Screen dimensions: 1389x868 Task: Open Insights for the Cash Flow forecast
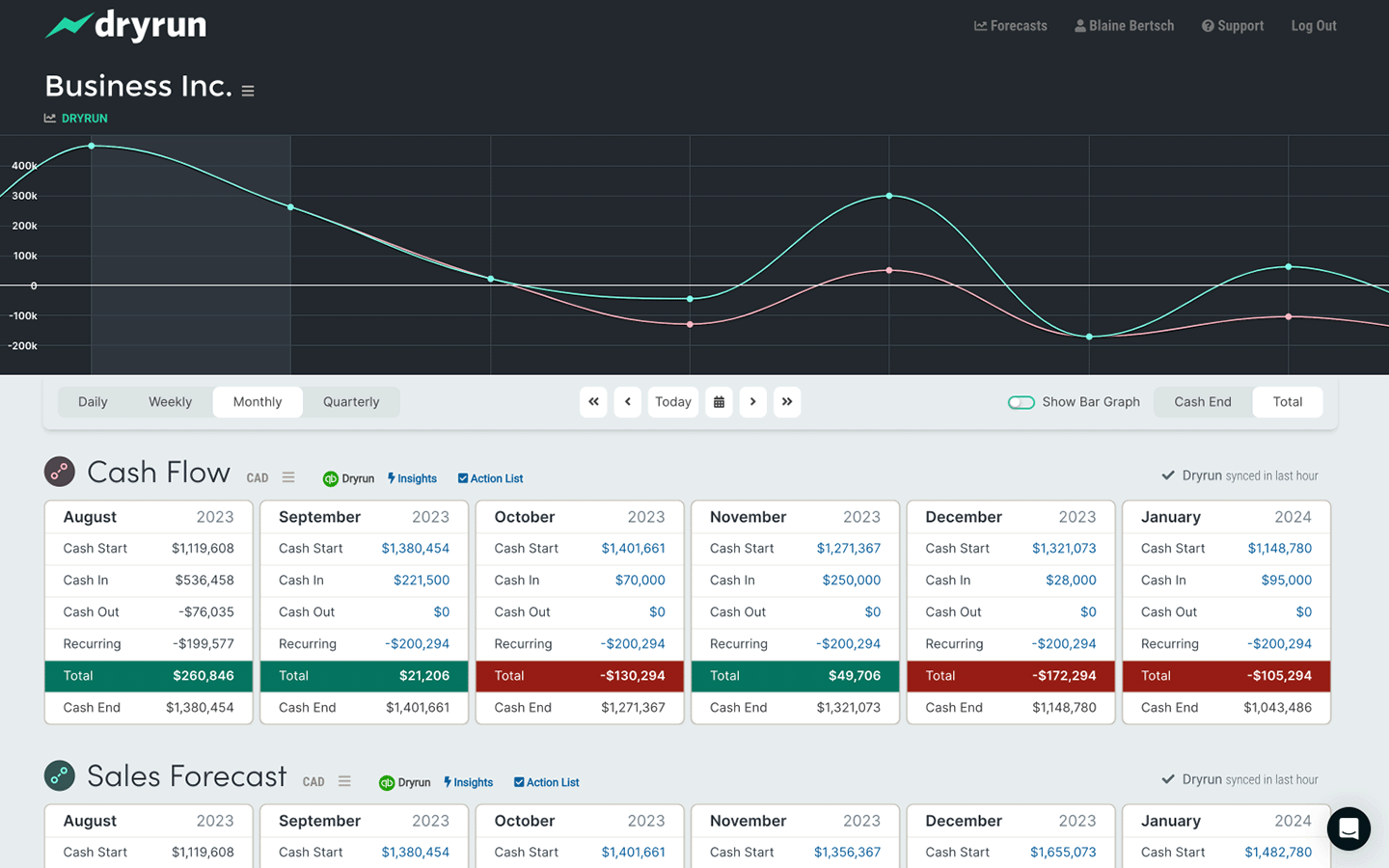(412, 478)
